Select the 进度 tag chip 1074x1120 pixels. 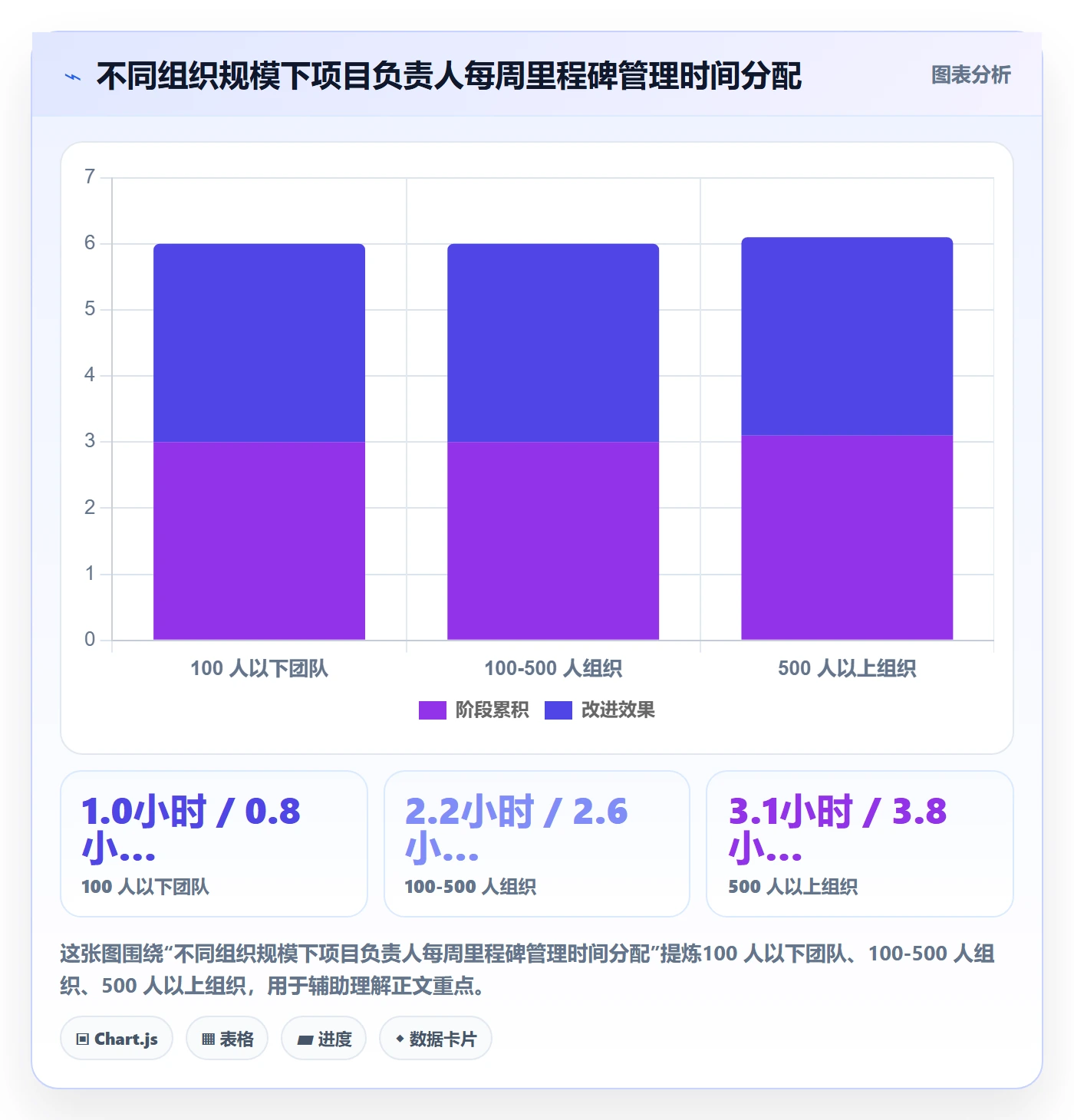pos(324,1039)
